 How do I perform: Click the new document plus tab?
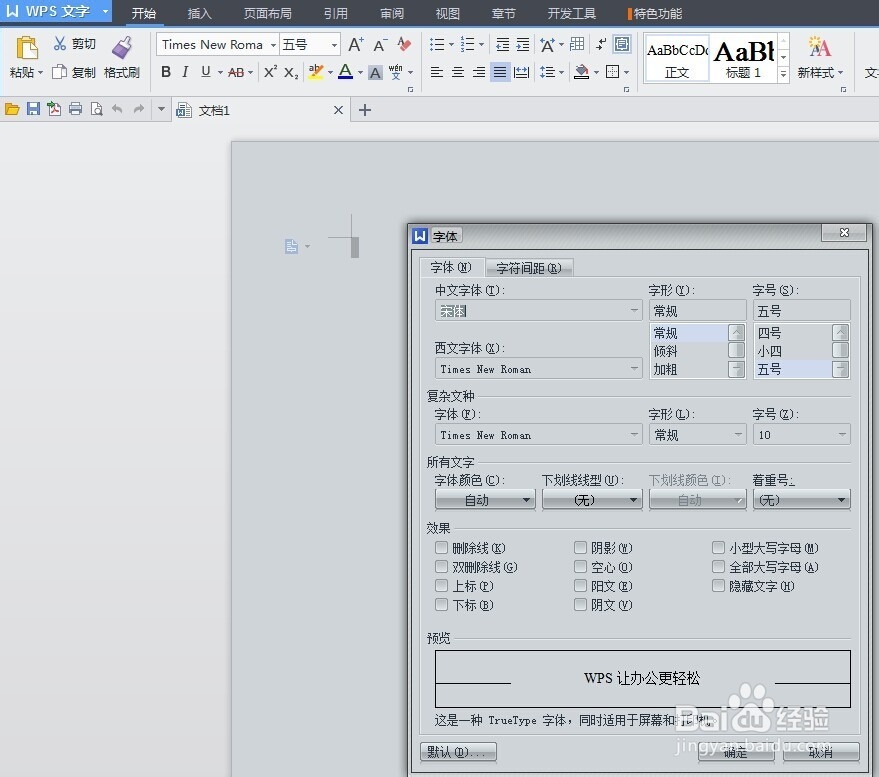[364, 109]
